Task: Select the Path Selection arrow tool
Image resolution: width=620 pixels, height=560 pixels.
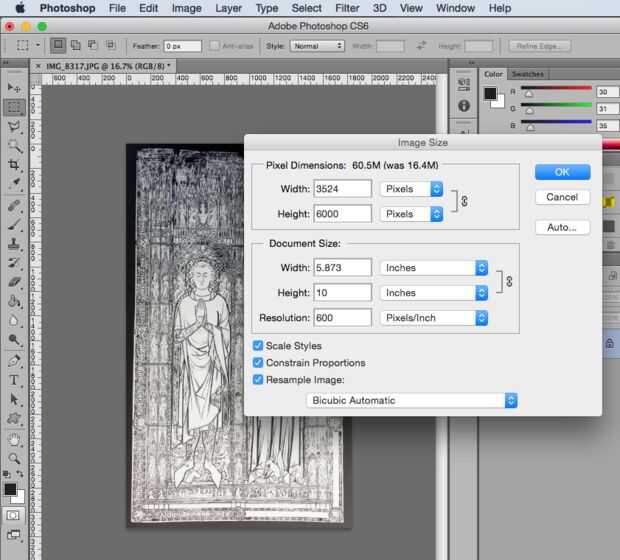Action: [14, 399]
